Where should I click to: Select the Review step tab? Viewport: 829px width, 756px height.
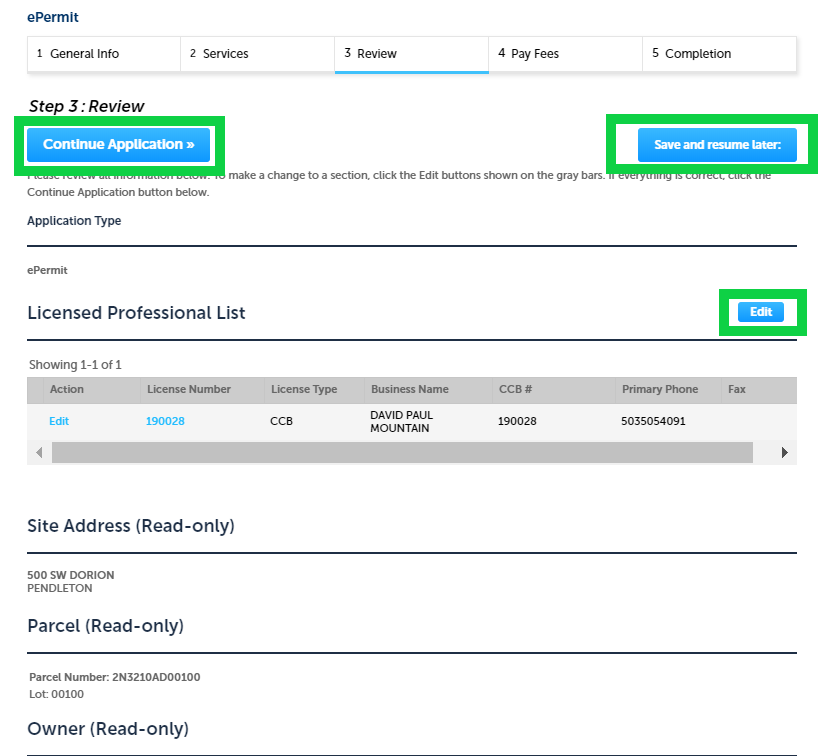pyautogui.click(x=411, y=54)
